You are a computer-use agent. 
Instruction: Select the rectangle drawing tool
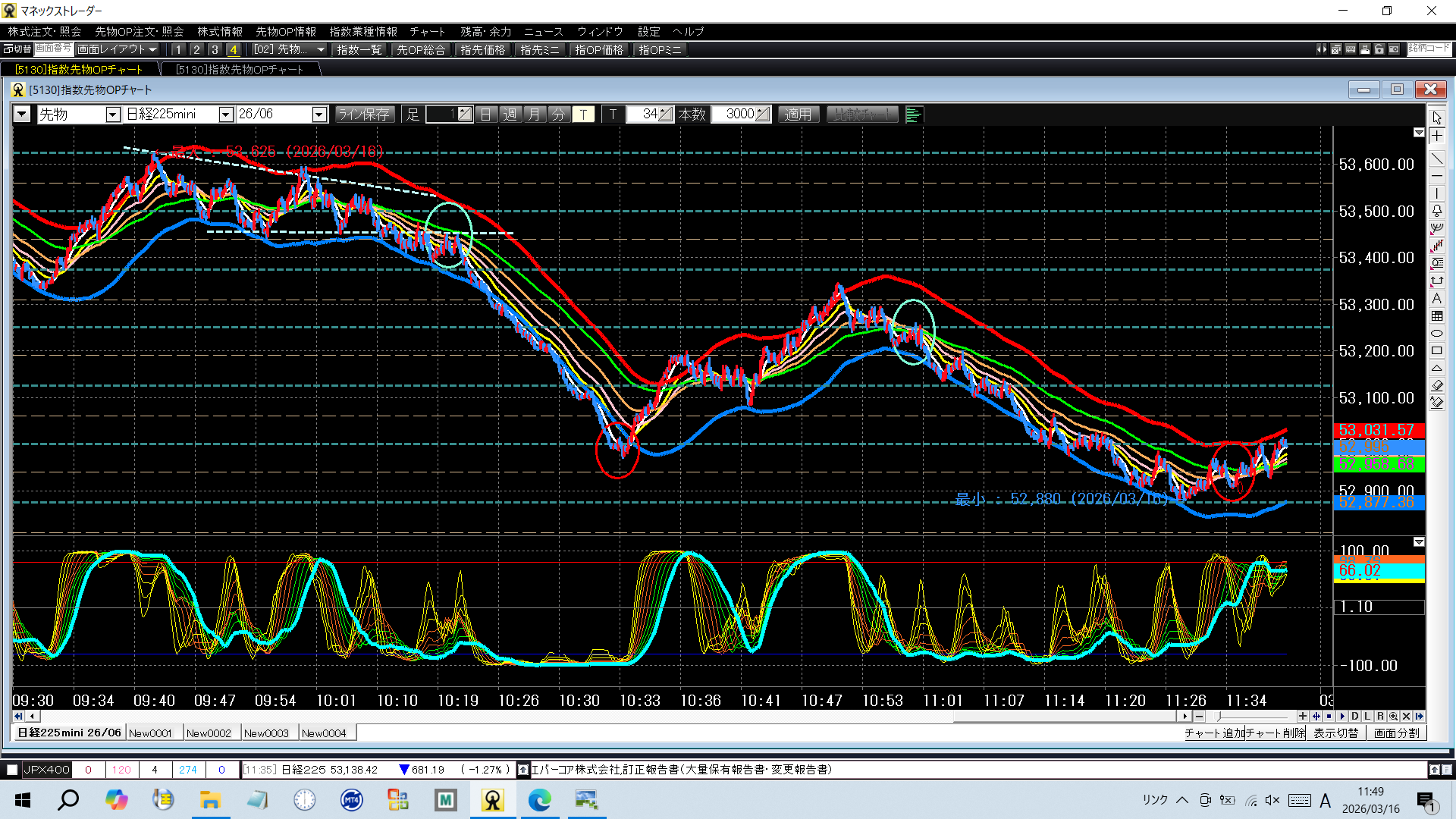[x=1436, y=350]
